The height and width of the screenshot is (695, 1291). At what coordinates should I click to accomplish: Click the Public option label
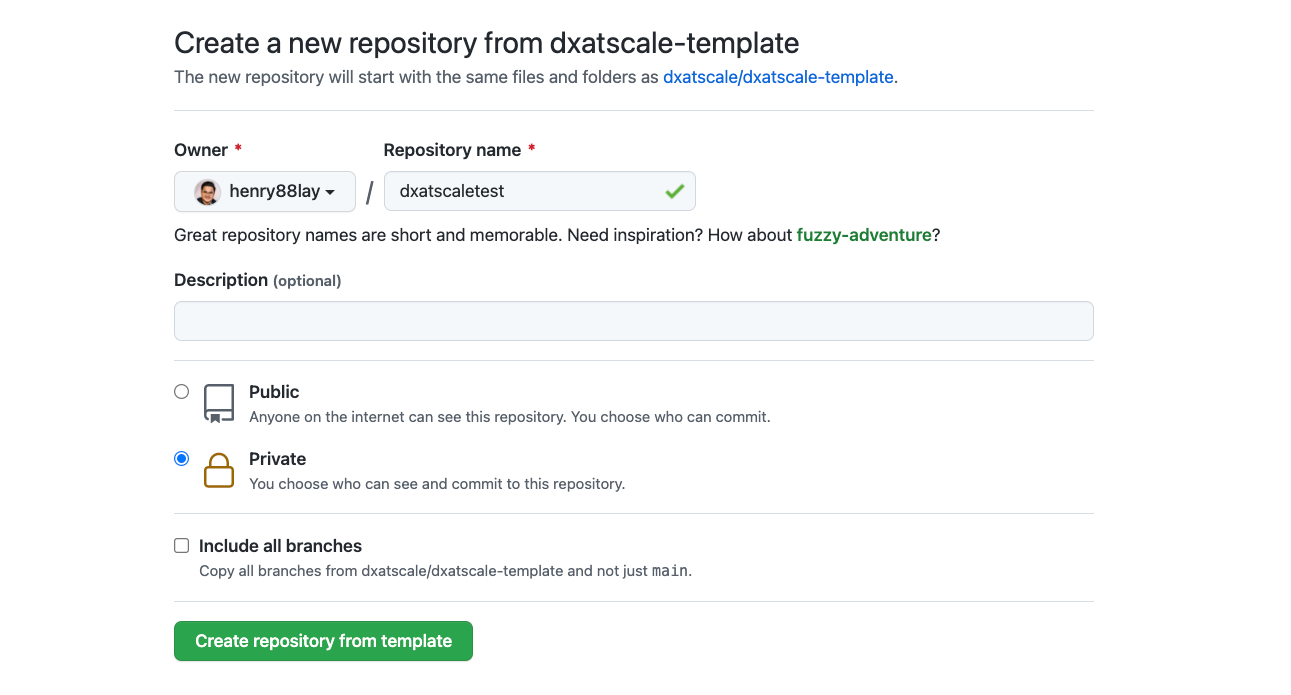tap(274, 392)
